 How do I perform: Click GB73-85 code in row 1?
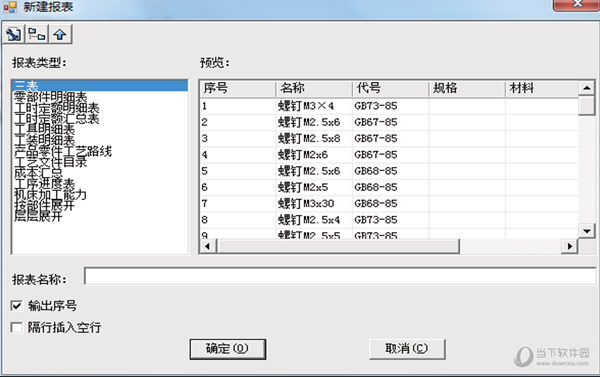coord(376,106)
